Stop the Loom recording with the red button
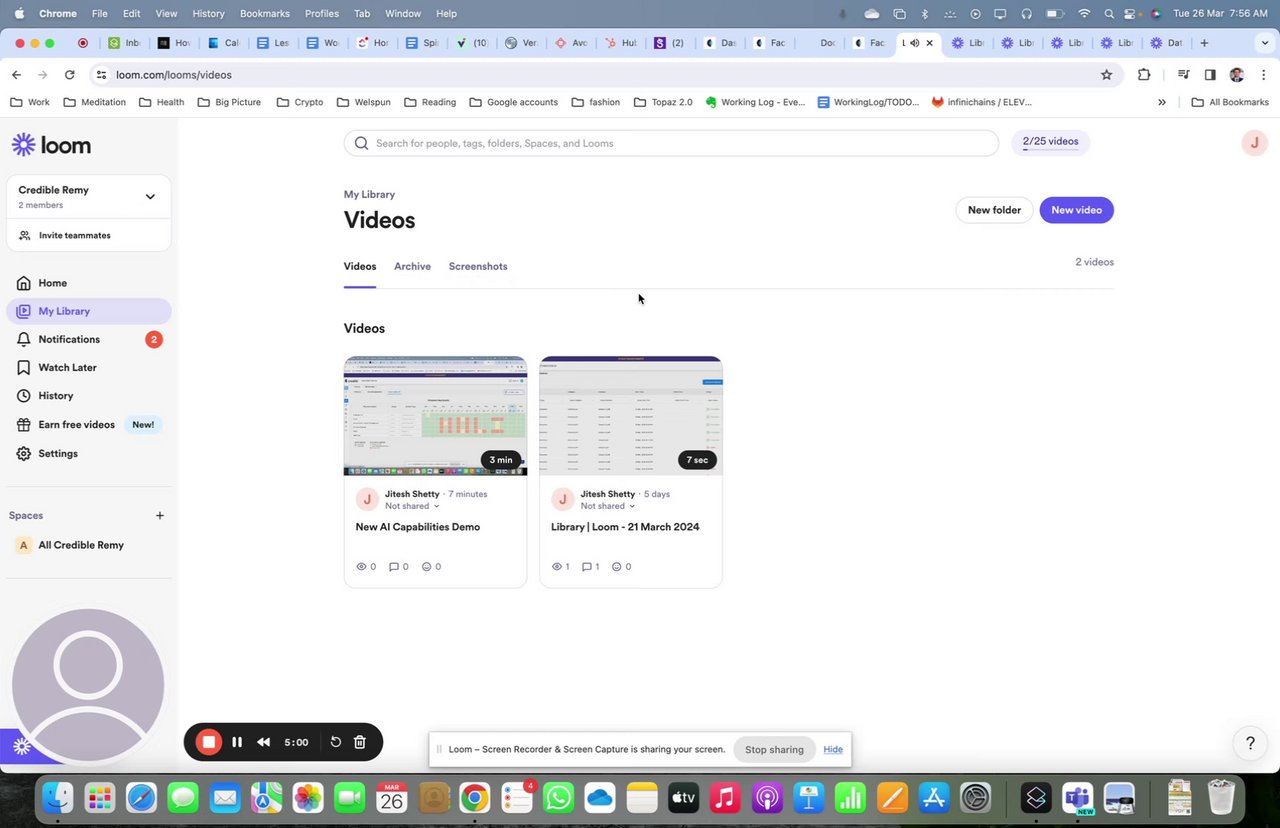This screenshot has height=828, width=1280. coord(208,742)
